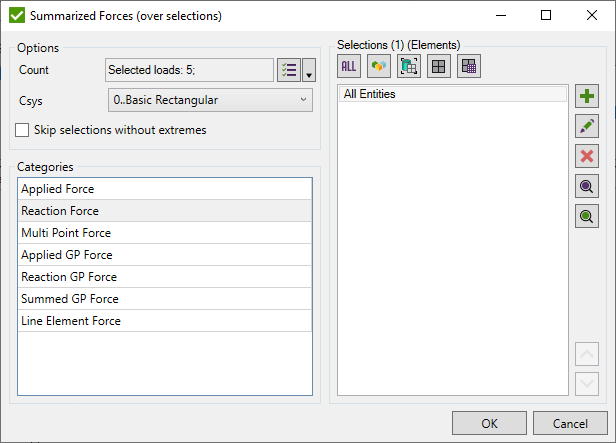Open the Csys Basic Rectangular dropdown
The height and width of the screenshot is (443, 616).
209,100
